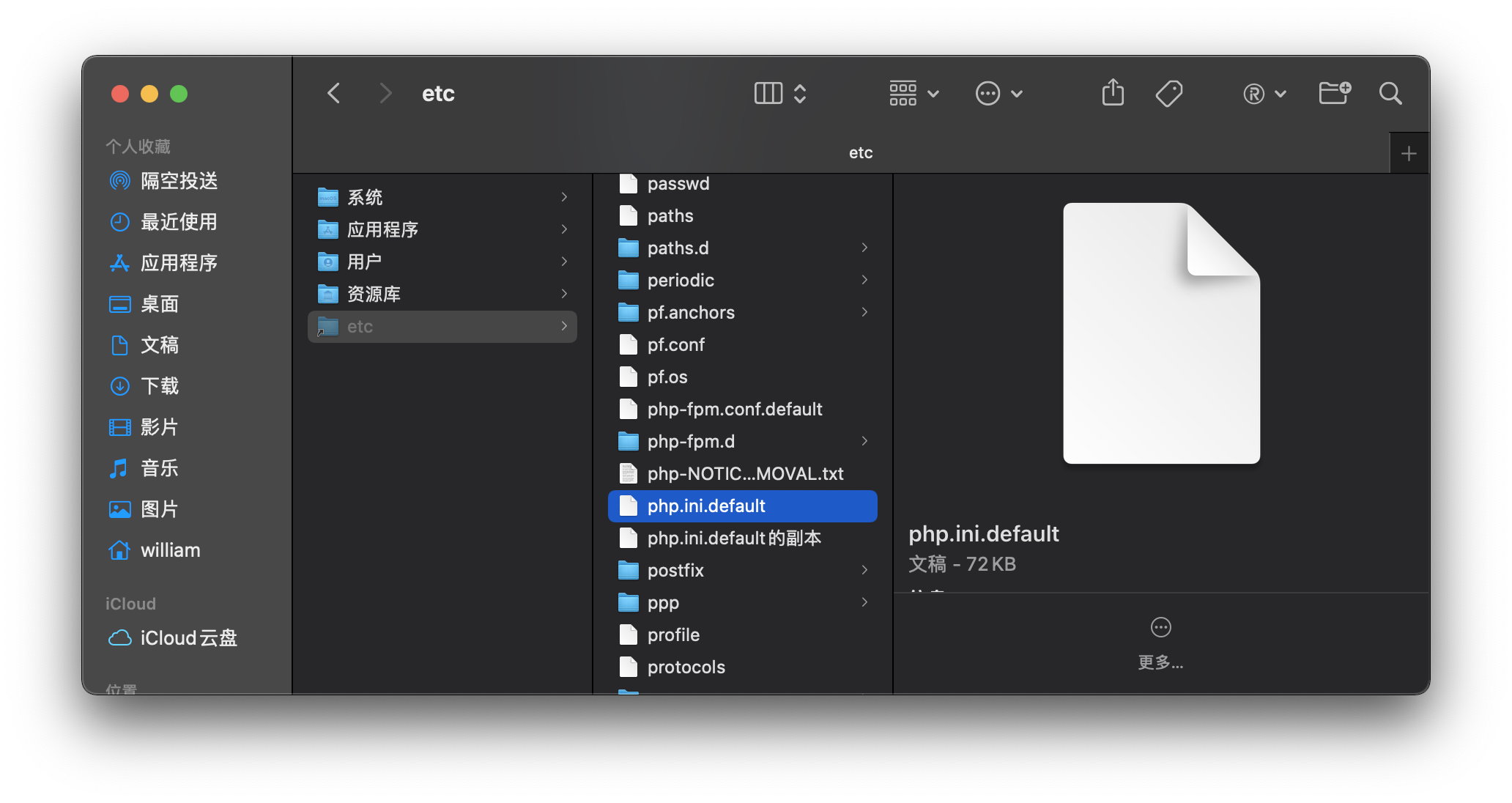Image resolution: width=1512 pixels, height=803 pixels.
Task: Click the file preview thumbnail
Action: (x=1161, y=333)
